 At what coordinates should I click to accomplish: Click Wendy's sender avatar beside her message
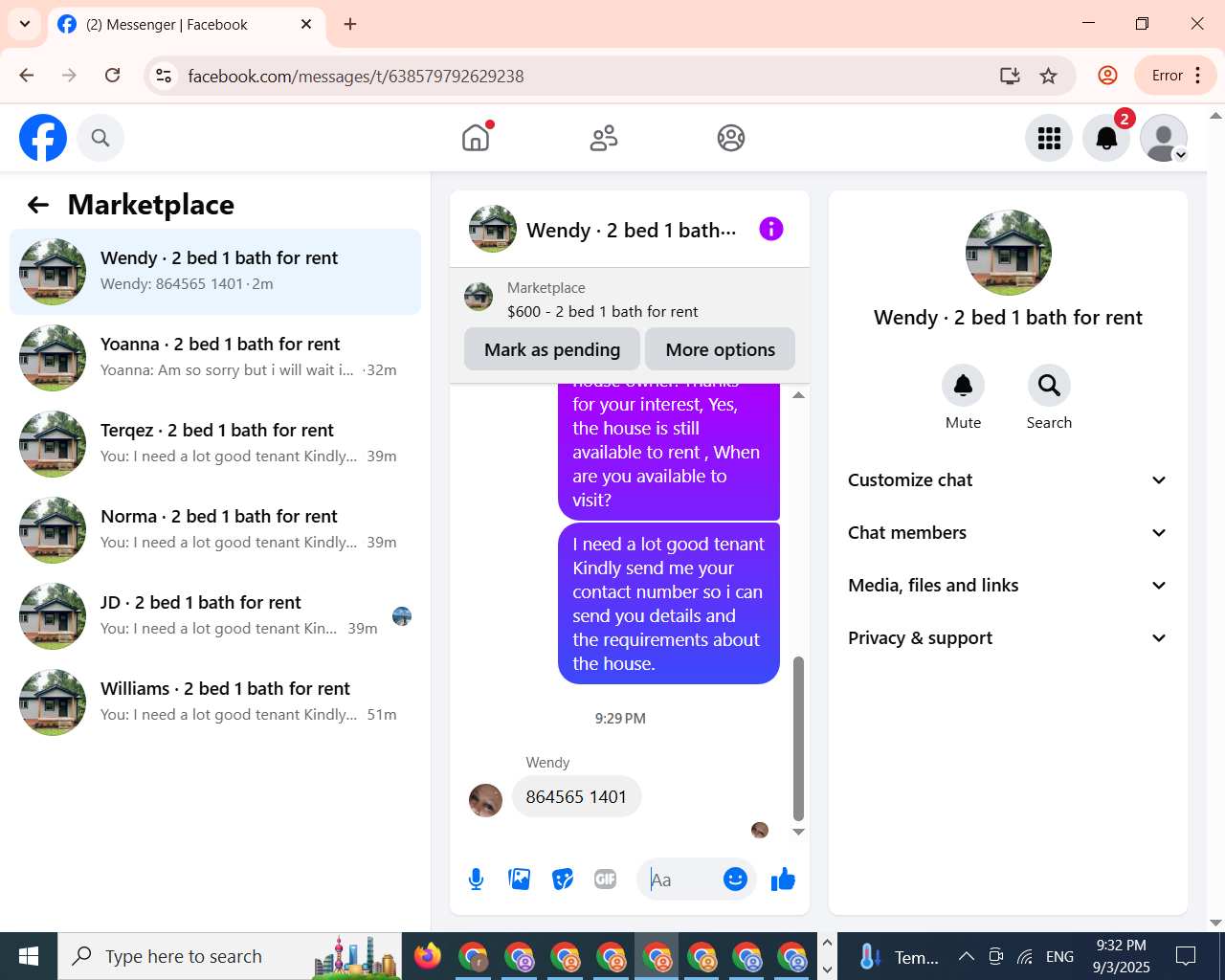click(485, 800)
